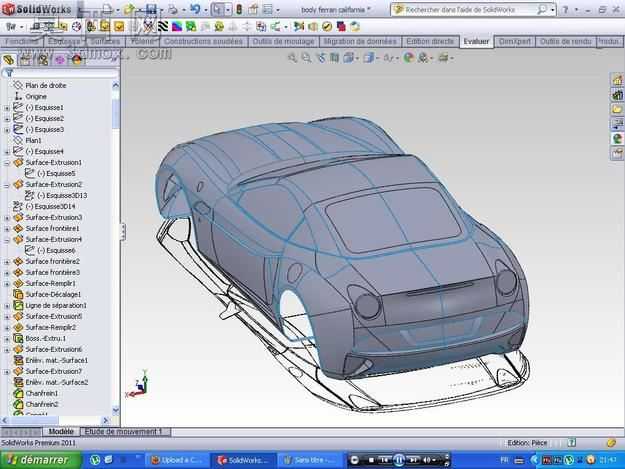Select Surface-Décalage1 in the feature tree
Viewport: 625px width, 469px height.
[x=53, y=294]
